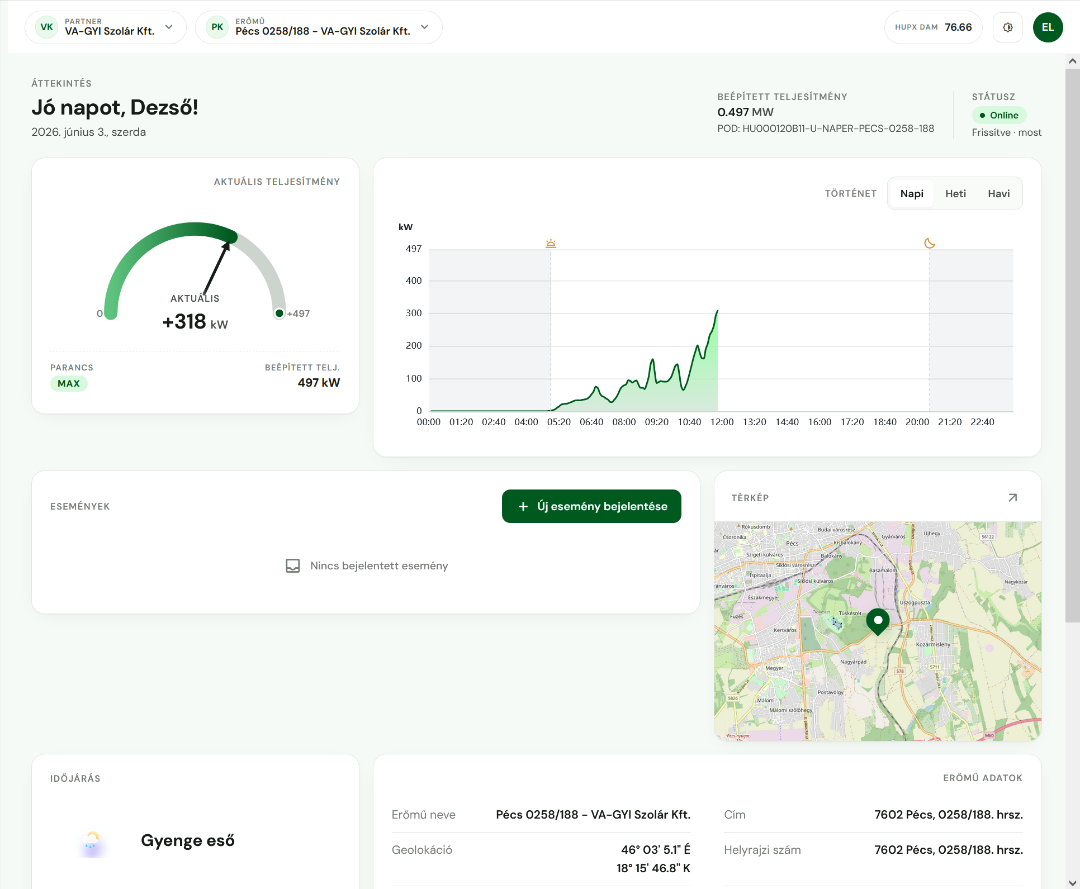Click the MAX command badge
Viewport: 1080px width, 889px height.
[69, 384]
